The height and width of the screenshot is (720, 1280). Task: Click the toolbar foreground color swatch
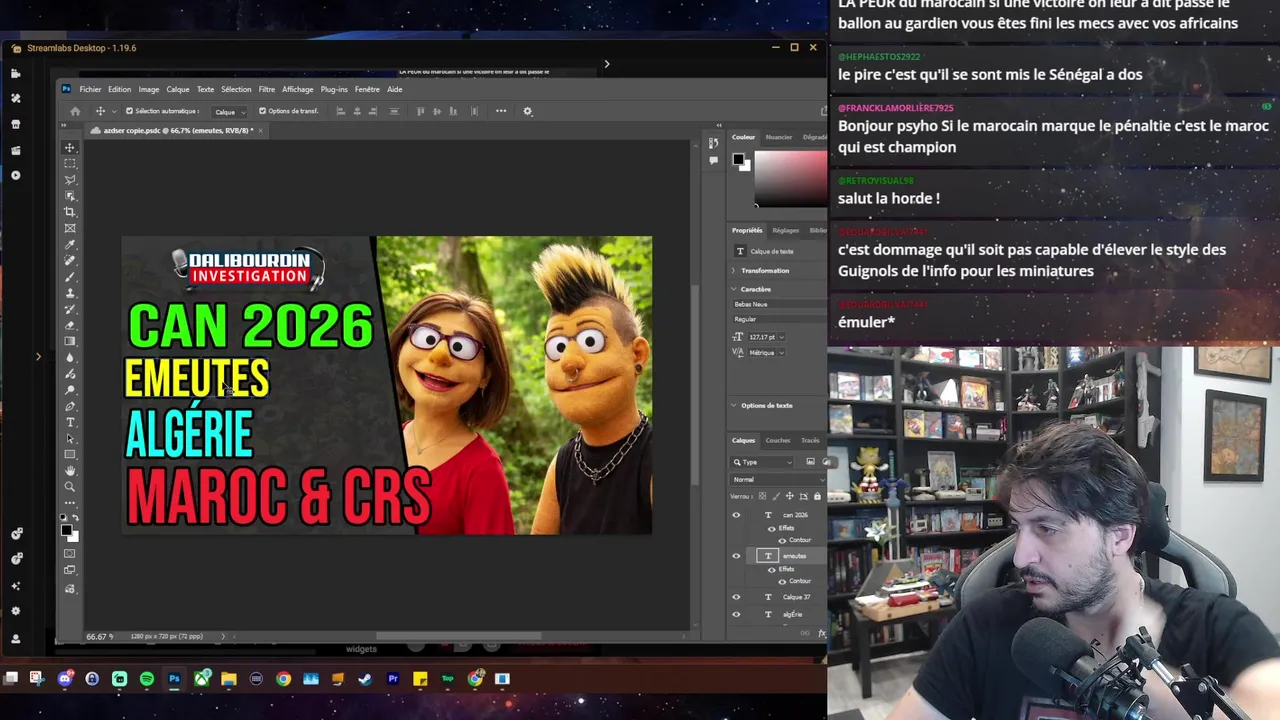pos(67,530)
